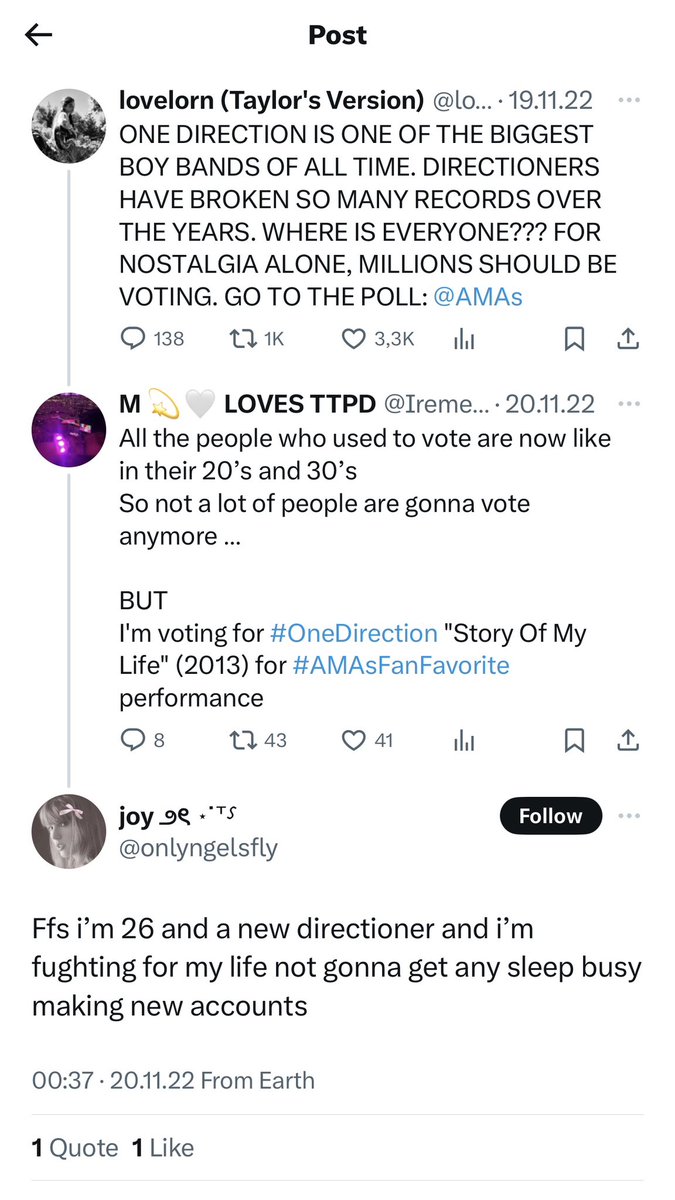The height and width of the screenshot is (1200, 675).
Task: Share lovelorn's post via share icon
Action: tap(628, 339)
